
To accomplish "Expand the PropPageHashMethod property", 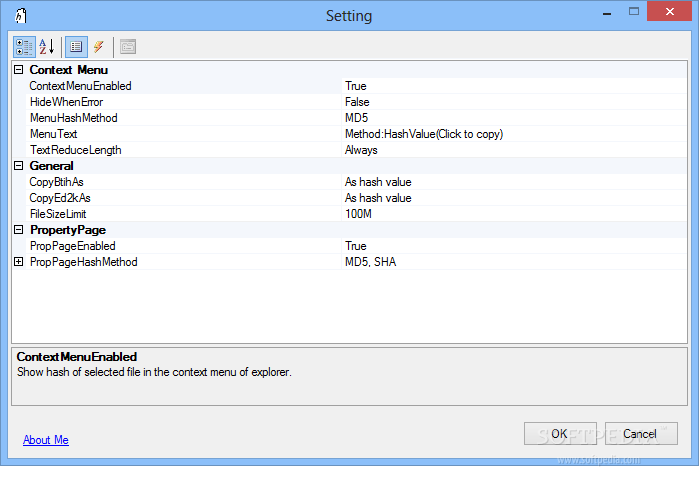I will [19, 262].
